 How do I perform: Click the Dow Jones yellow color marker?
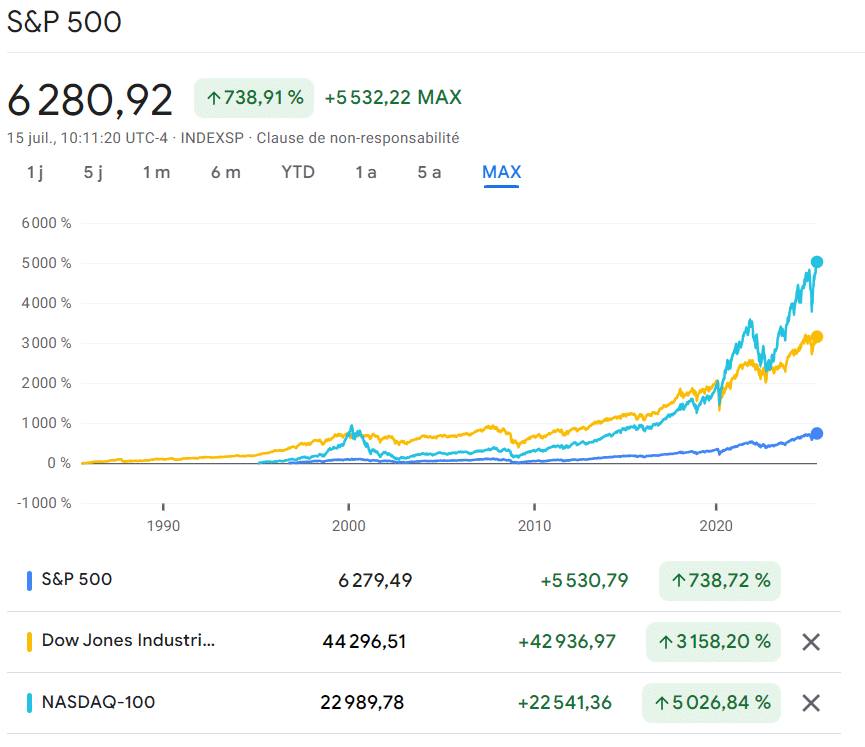pos(29,642)
